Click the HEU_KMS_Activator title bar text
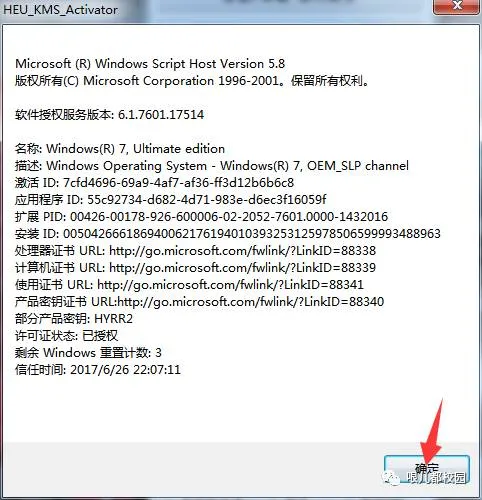The image size is (482, 500). (x=60, y=10)
